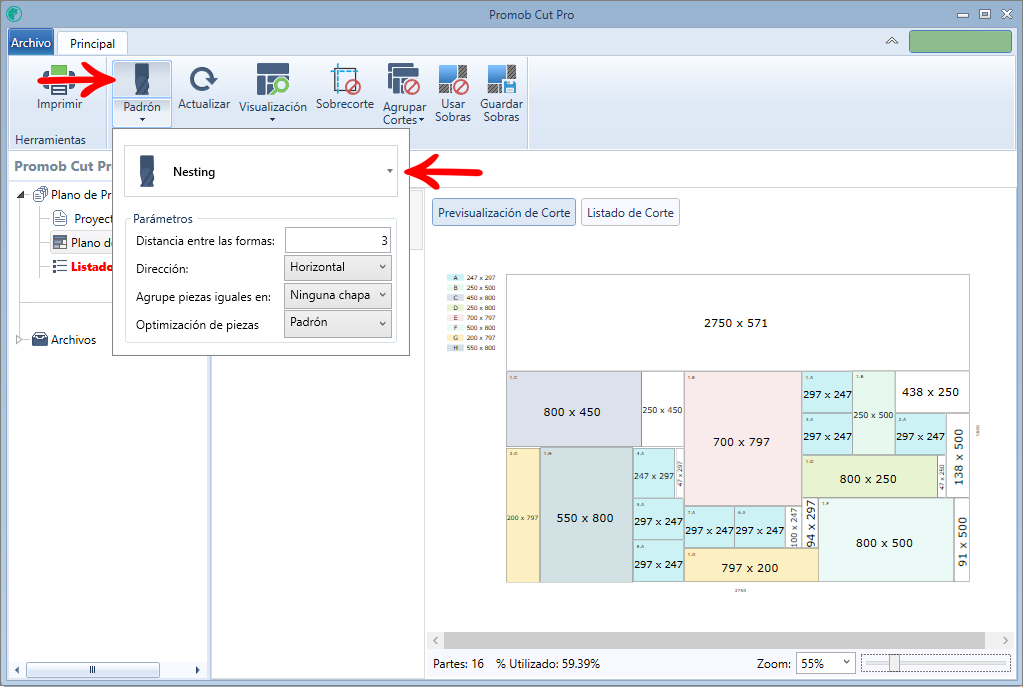Open the Padrón tool menu
This screenshot has width=1023, height=687.
pos(142,94)
